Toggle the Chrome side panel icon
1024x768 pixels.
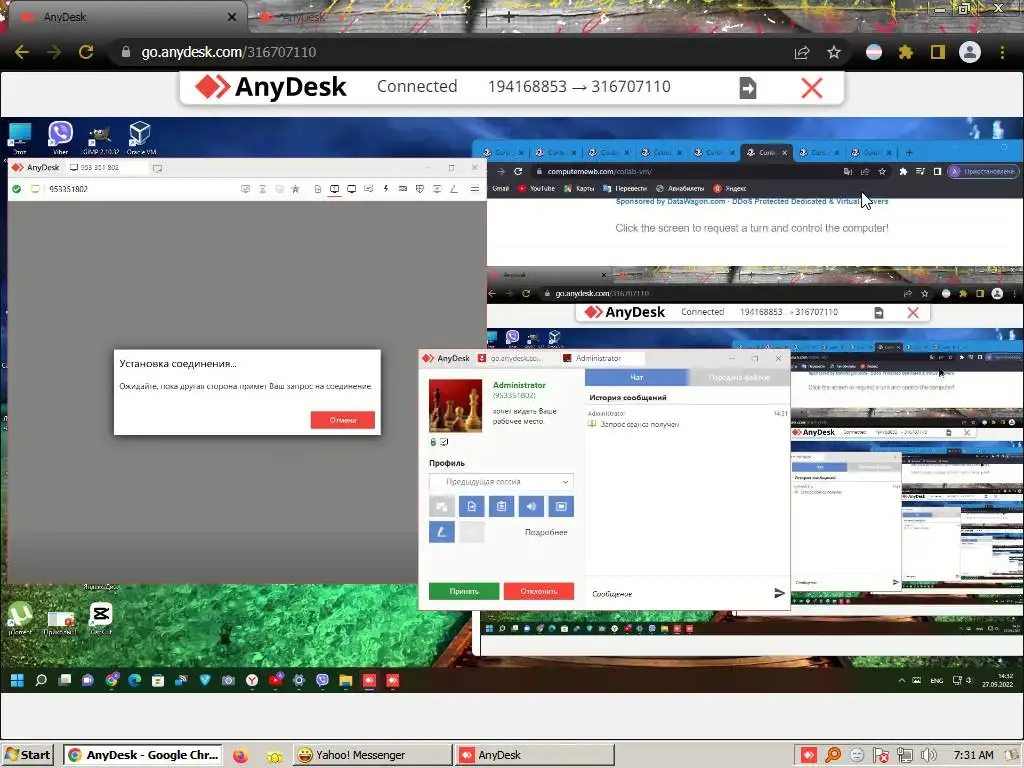(938, 52)
